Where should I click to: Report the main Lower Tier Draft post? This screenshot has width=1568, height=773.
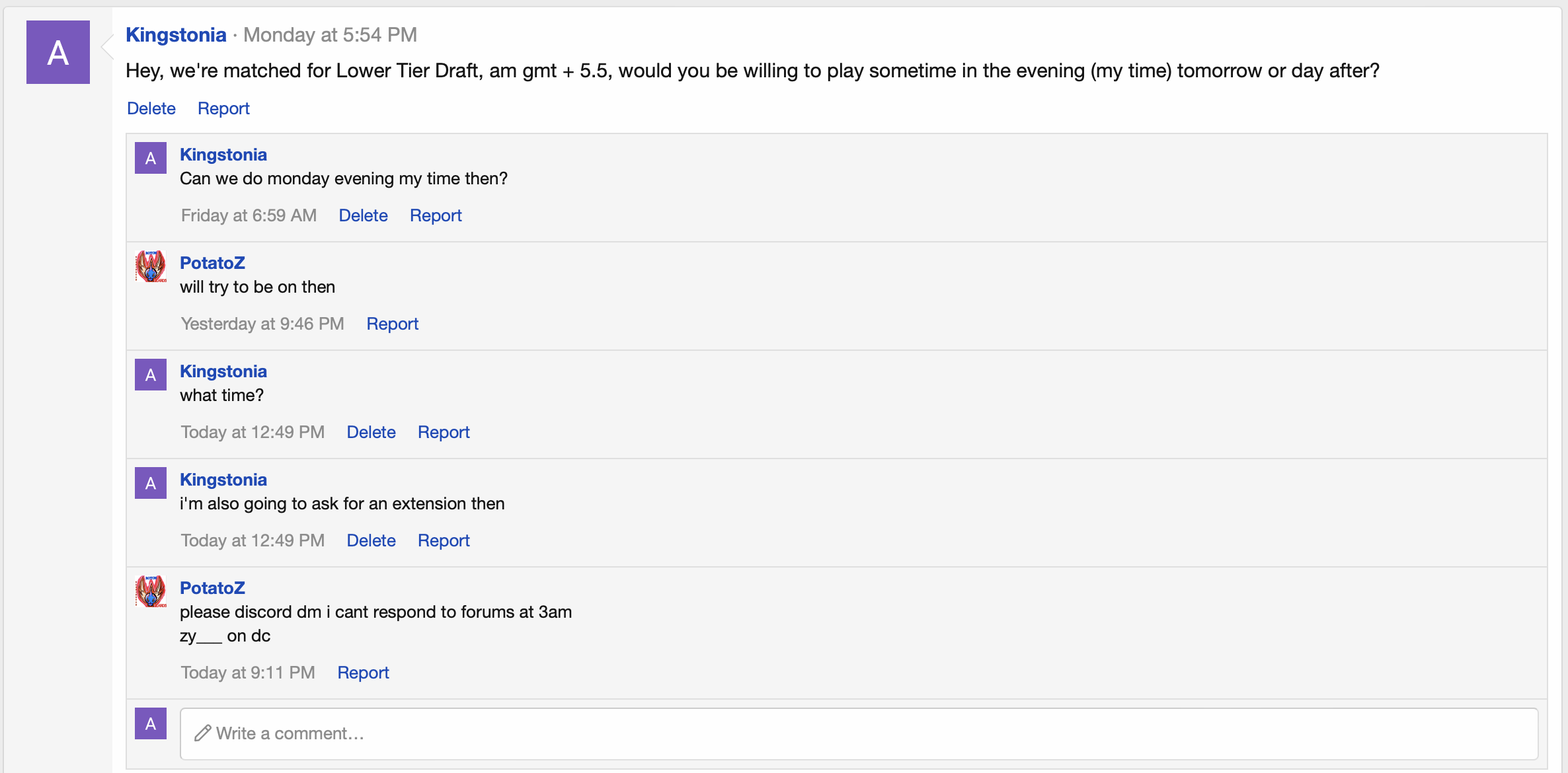click(223, 108)
